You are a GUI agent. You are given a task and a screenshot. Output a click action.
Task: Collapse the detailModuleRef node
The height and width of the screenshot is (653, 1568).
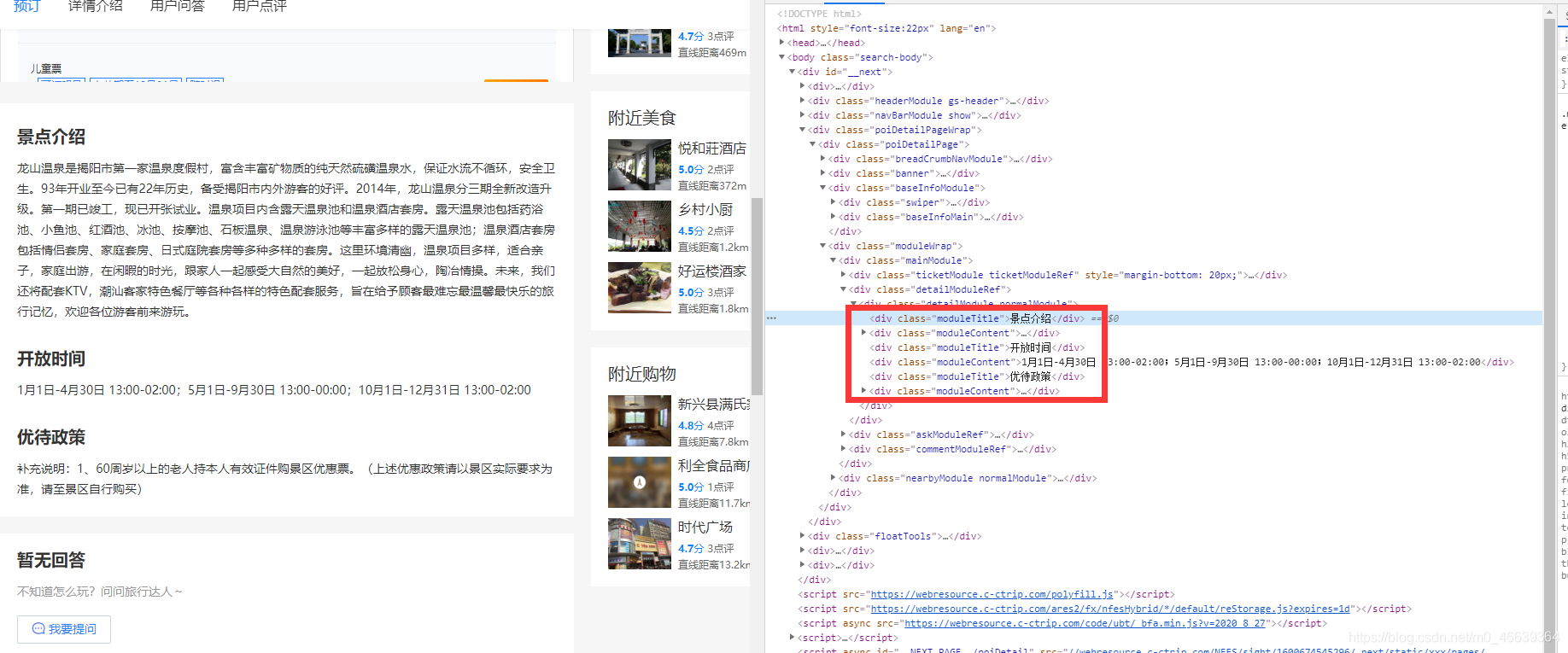(843, 289)
